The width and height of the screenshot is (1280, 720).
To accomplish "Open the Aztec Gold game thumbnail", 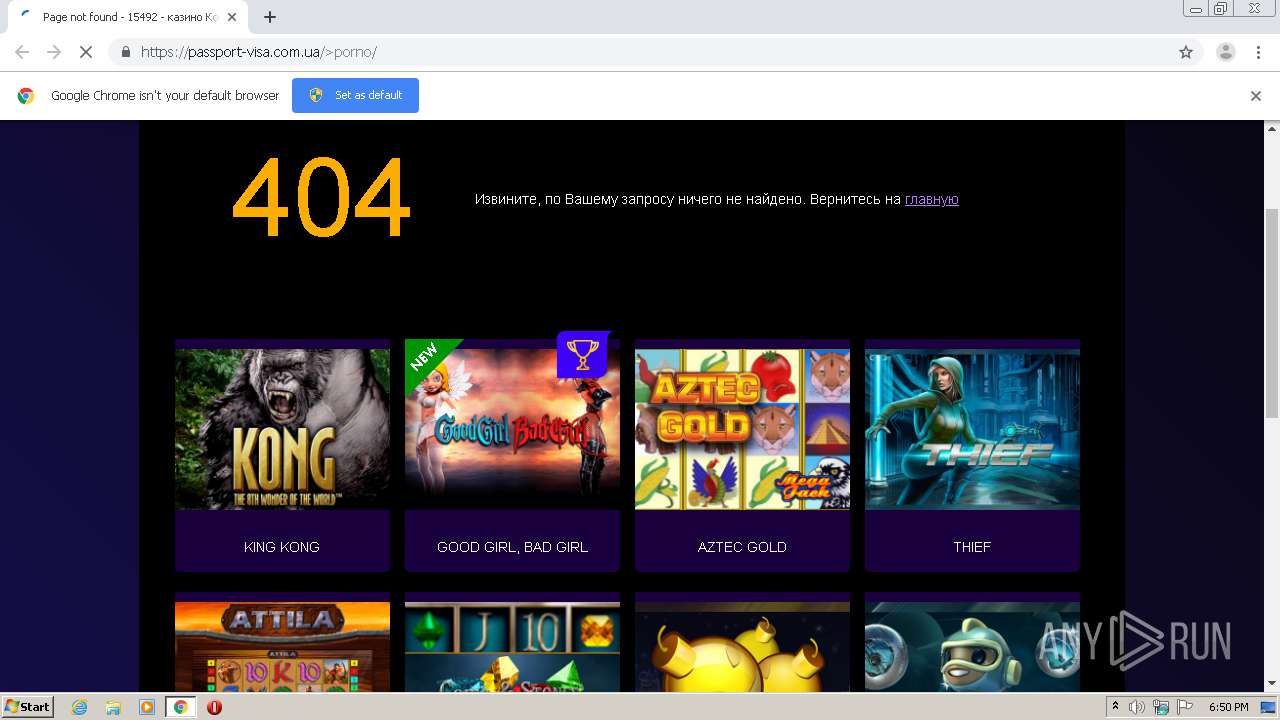I will [x=742, y=429].
